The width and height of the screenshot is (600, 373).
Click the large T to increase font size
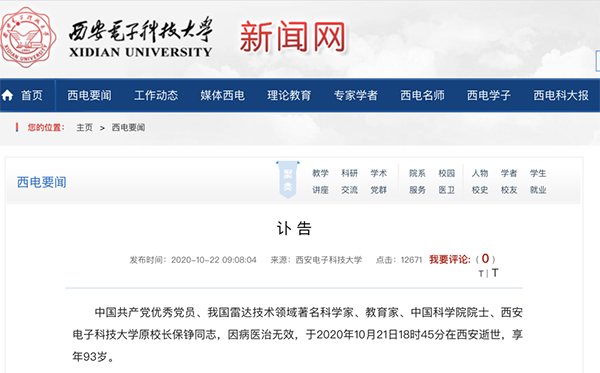point(495,273)
